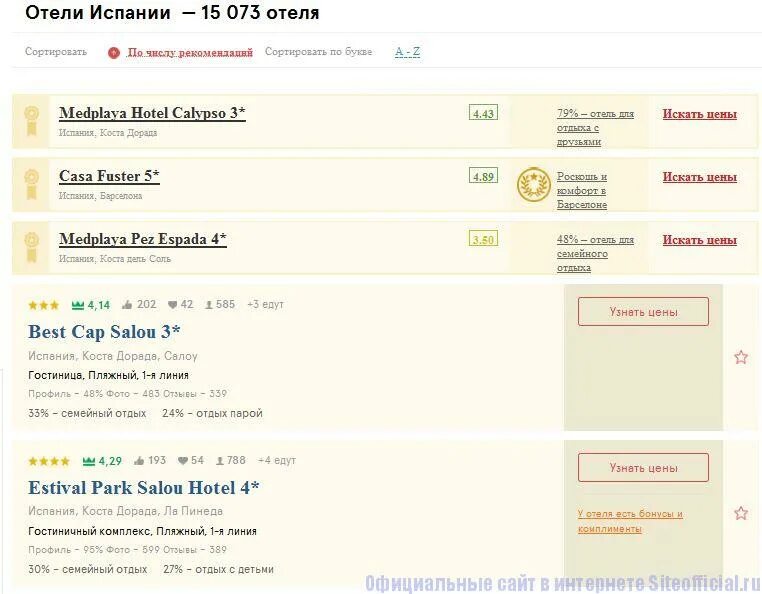The height and width of the screenshot is (594, 762).
Task: Click the four-star rating of Estival Park
Action: pos(49,461)
